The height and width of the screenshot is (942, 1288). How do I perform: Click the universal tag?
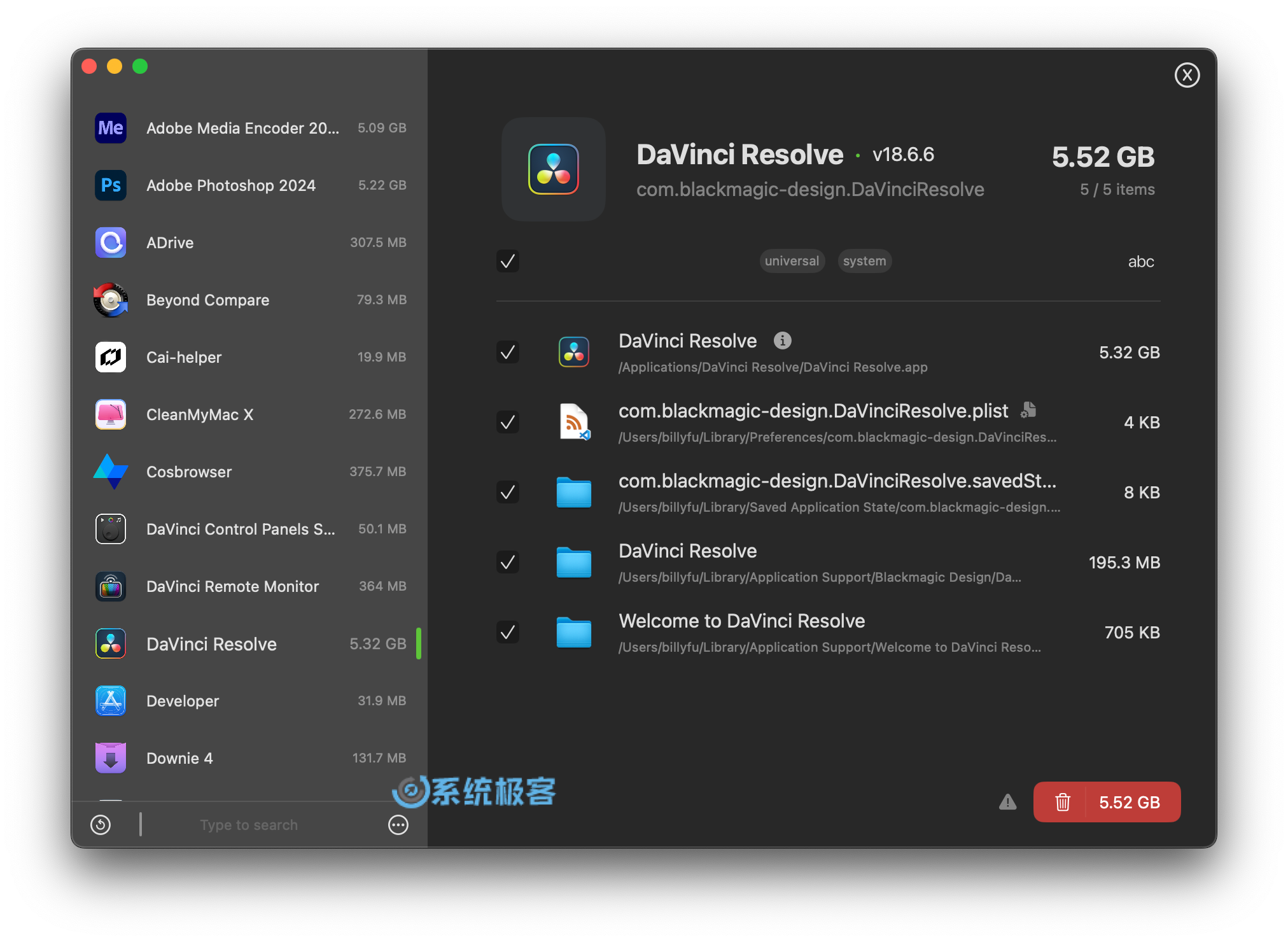[792, 261]
